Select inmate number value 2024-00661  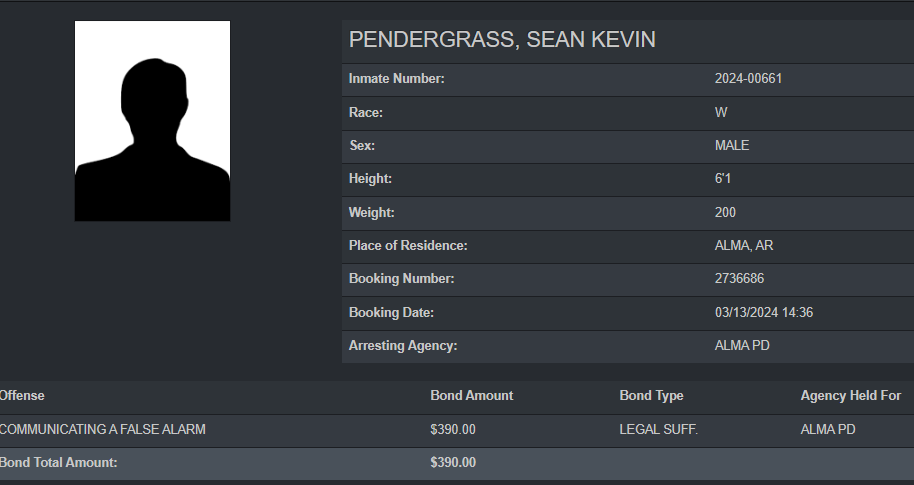pos(748,79)
